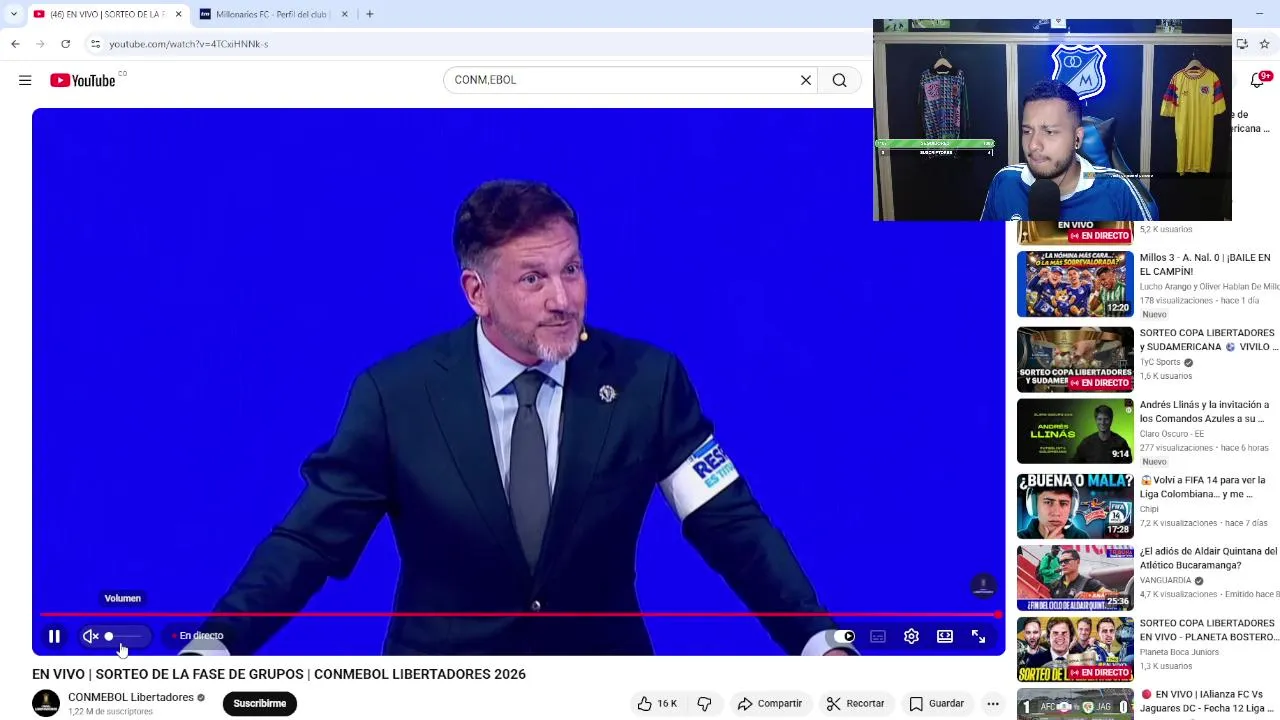Open Volví a FIFA 14 video title
Screen dimensions: 1280x720
click(x=1202, y=487)
